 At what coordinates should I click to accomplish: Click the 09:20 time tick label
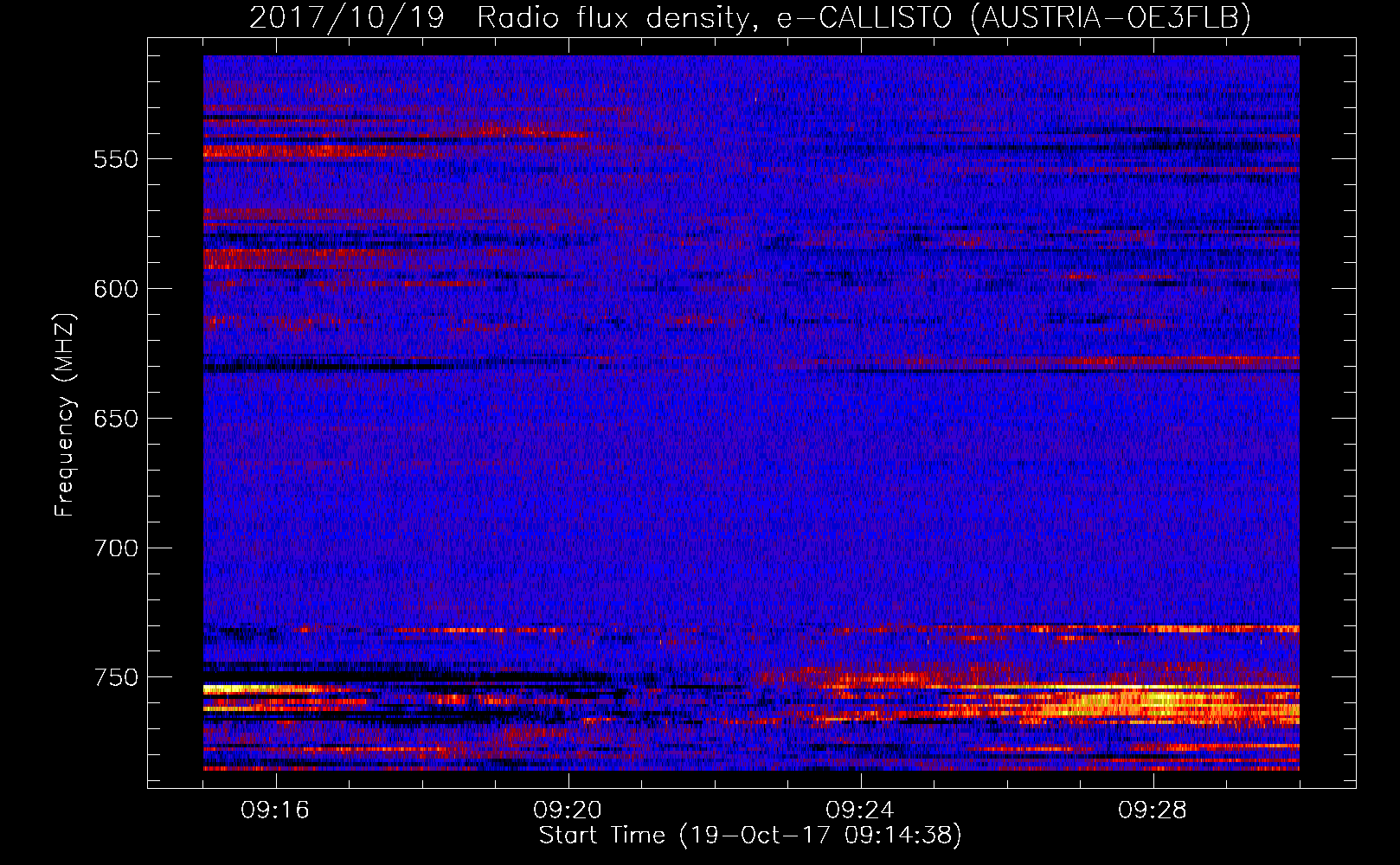[568, 811]
